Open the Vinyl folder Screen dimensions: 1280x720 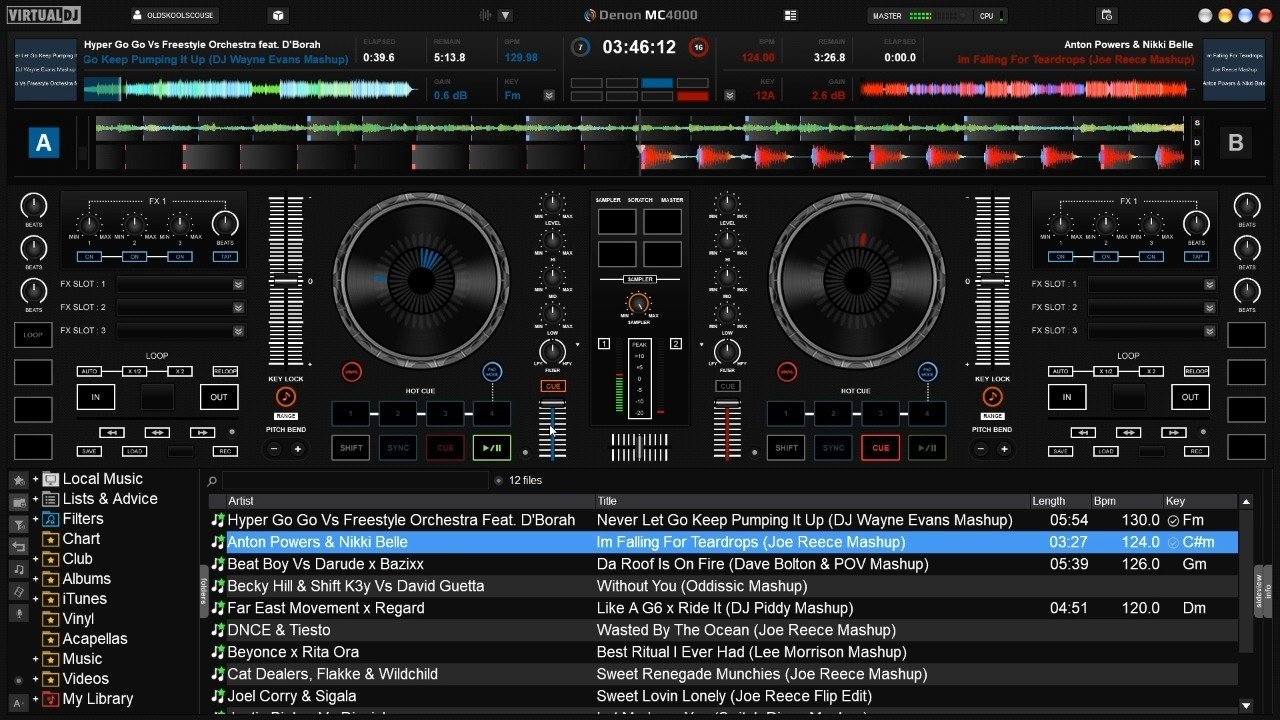coord(78,619)
